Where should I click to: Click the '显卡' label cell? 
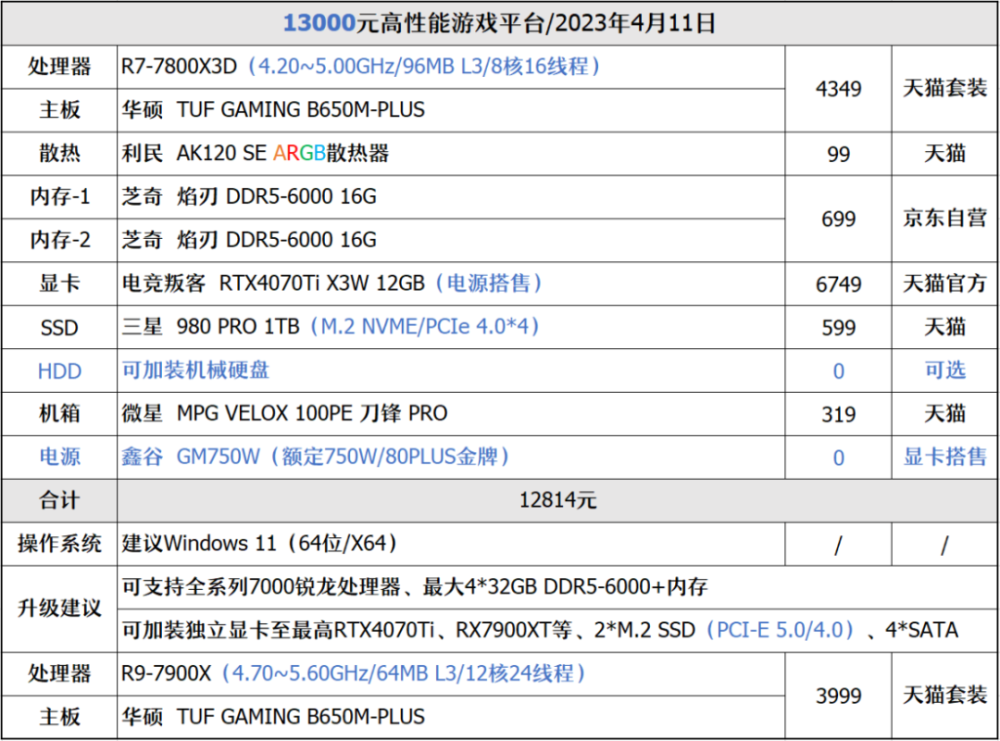pos(59,284)
